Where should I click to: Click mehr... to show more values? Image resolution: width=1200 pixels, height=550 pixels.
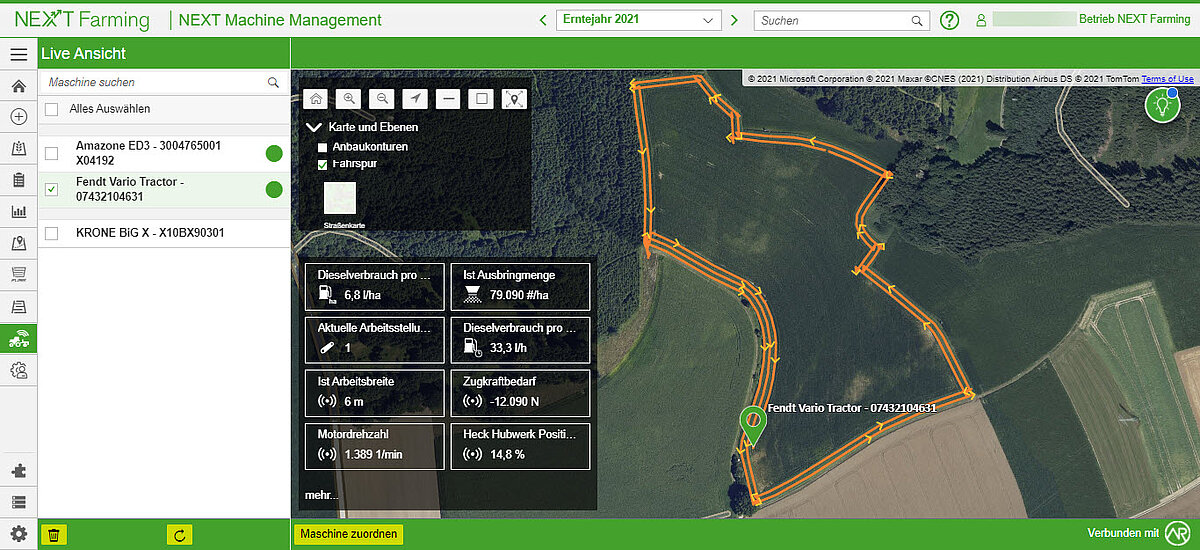321,495
